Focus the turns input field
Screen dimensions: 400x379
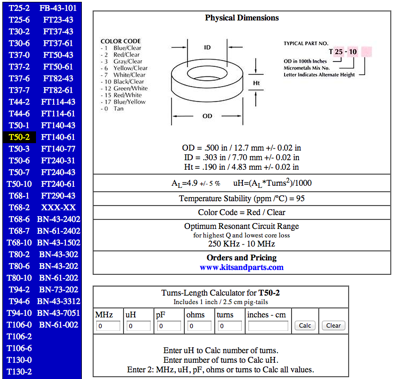click(229, 326)
